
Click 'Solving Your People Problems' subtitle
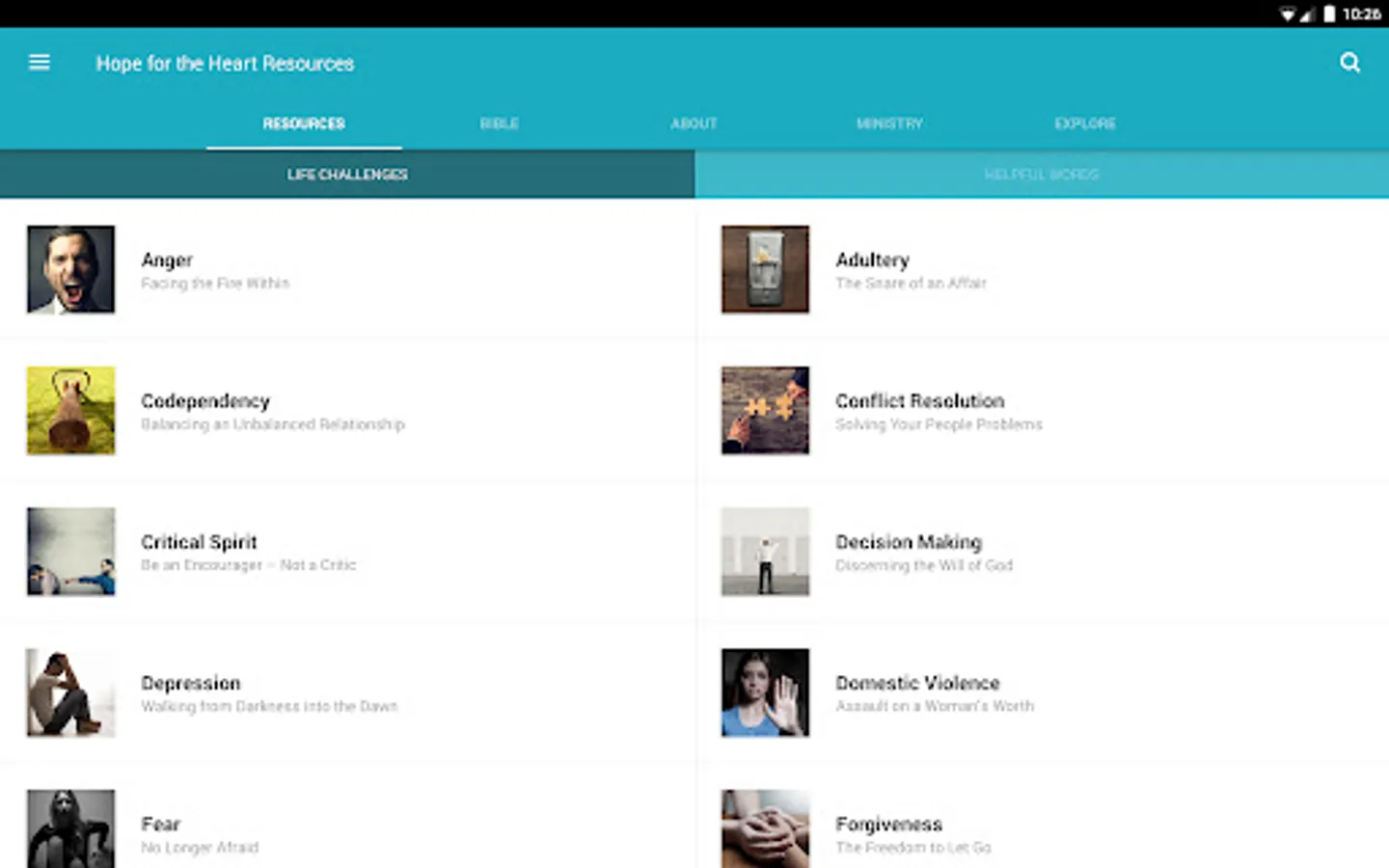point(939,424)
